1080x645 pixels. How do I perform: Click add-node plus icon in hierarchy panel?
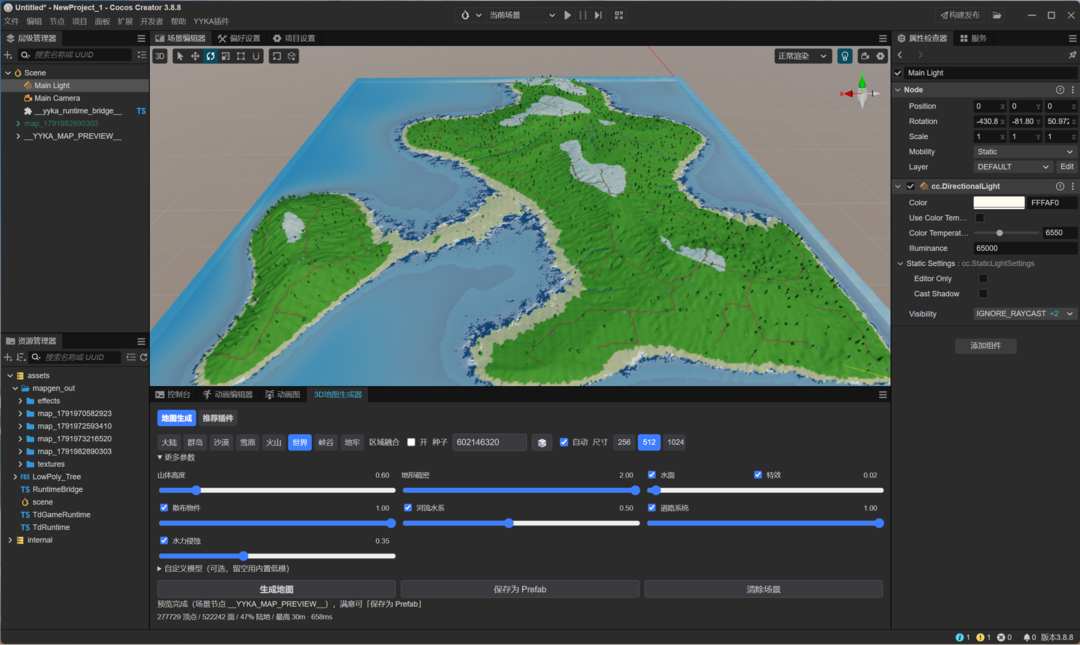click(x=8, y=54)
